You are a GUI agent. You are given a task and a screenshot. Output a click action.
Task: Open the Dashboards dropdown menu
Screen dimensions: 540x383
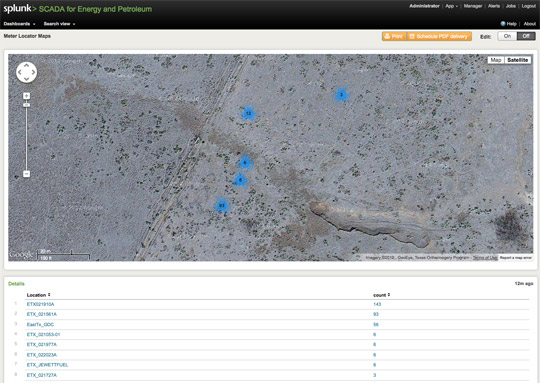point(19,24)
